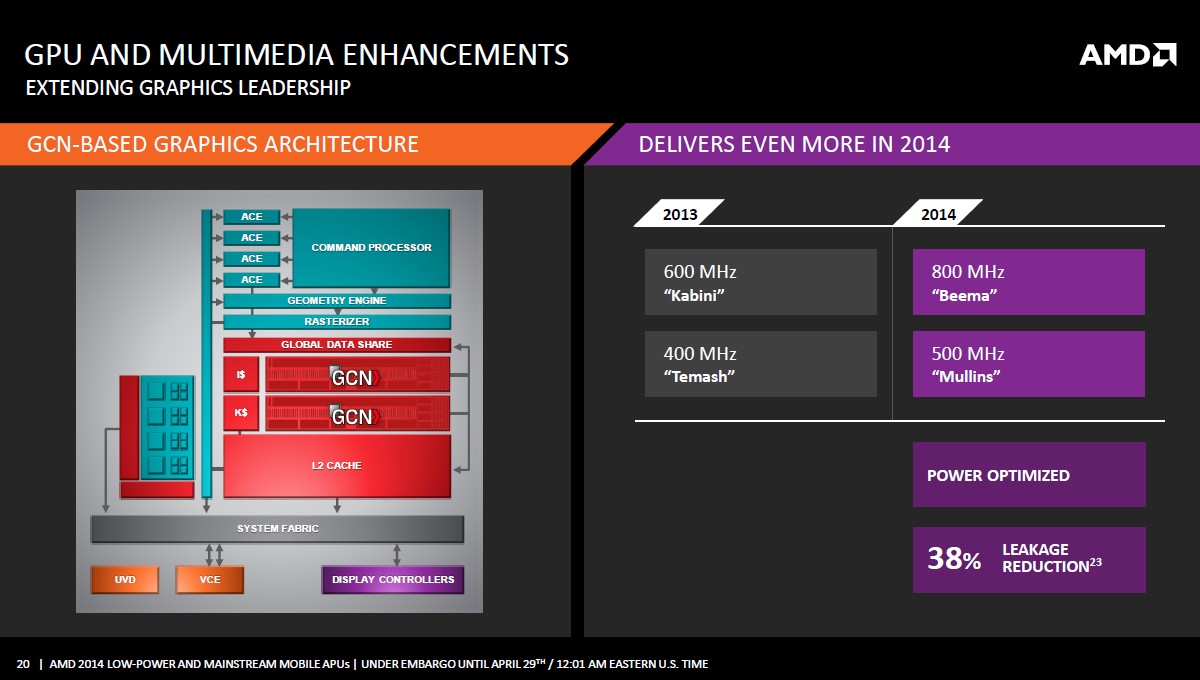Select the subtitle 'EXTENDING GRAPHICS LEADERSHIP'
The height and width of the screenshot is (680, 1200).
[188, 88]
